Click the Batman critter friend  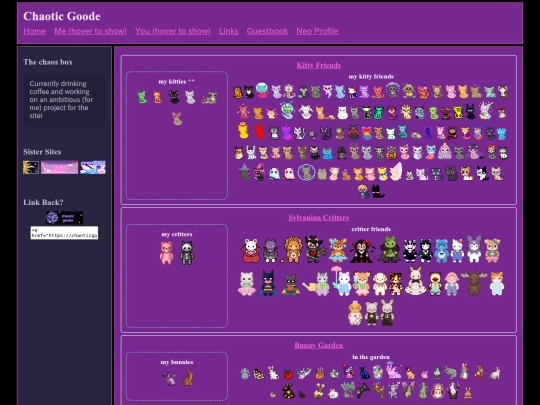tap(268, 283)
